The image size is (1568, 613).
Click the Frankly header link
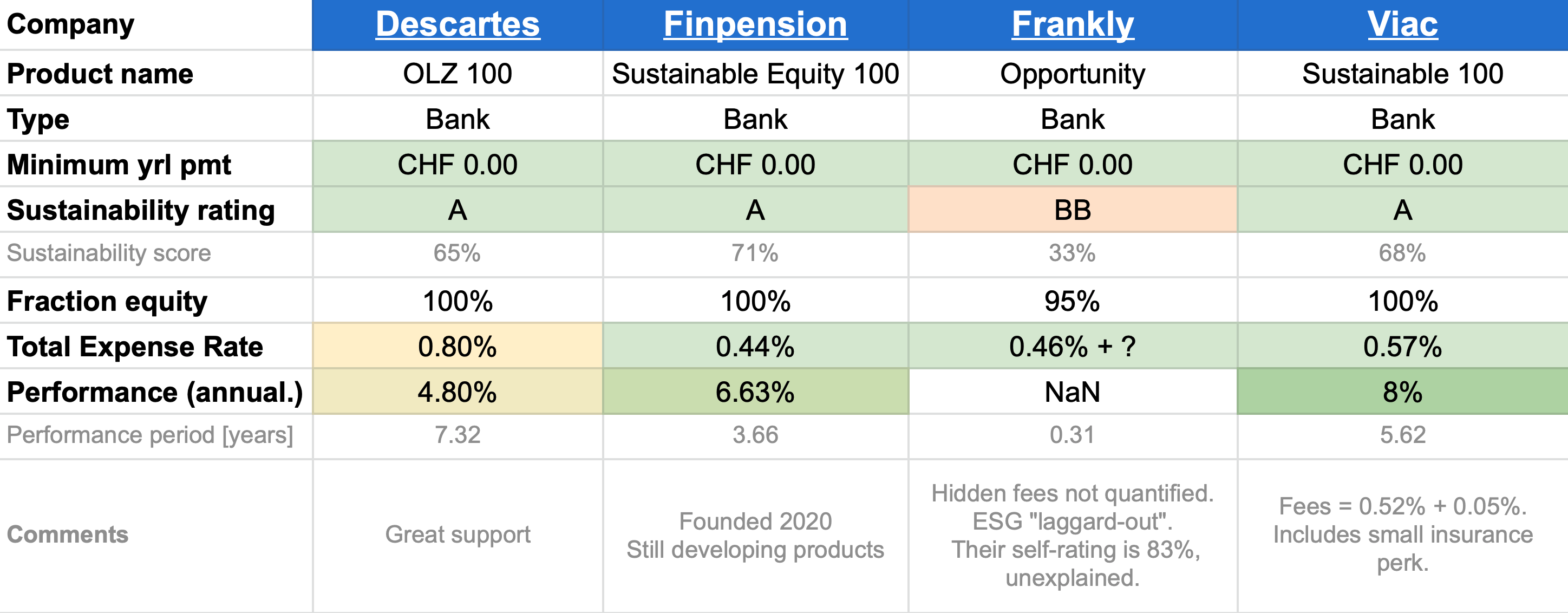(1073, 24)
